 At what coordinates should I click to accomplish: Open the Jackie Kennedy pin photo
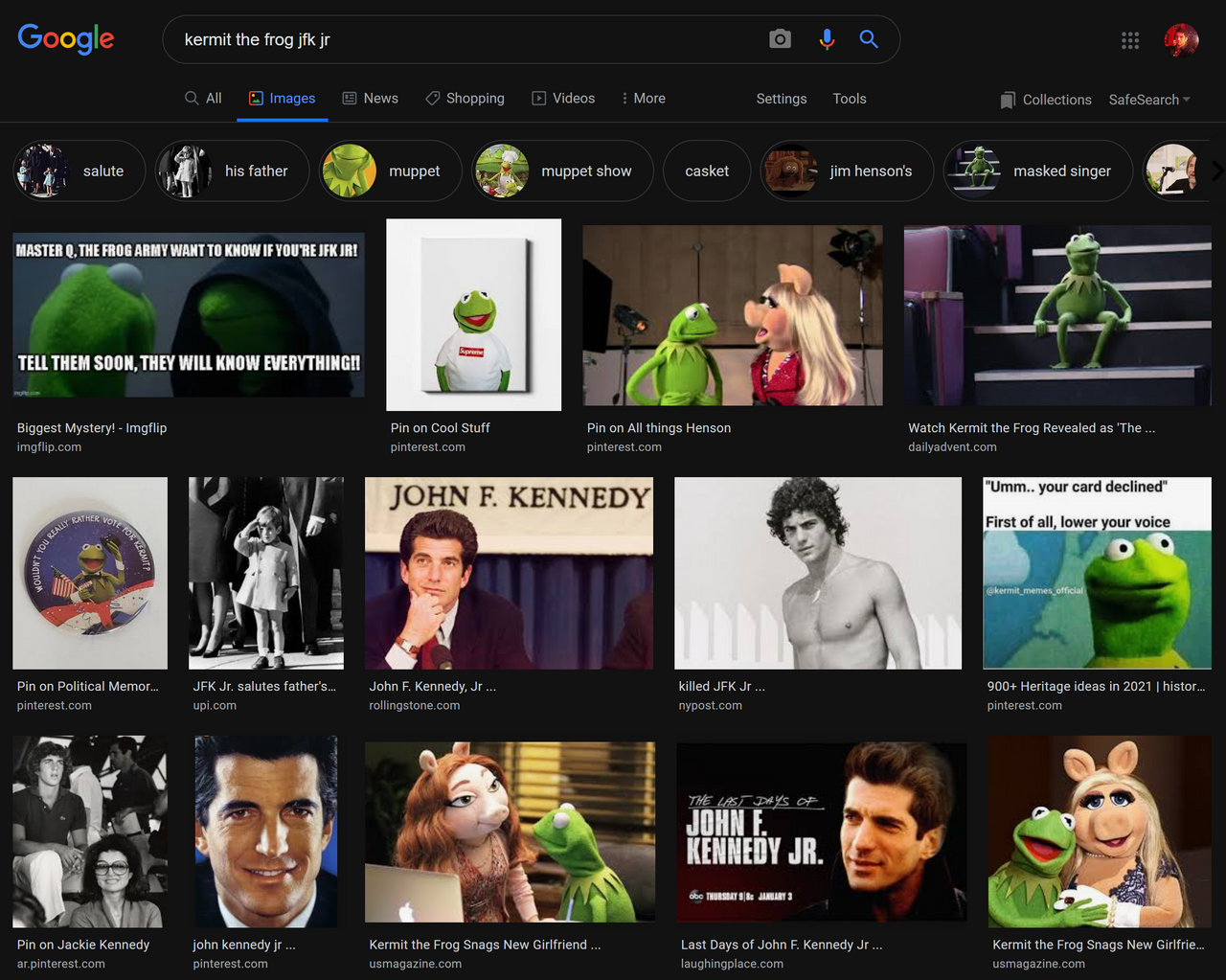(88, 832)
